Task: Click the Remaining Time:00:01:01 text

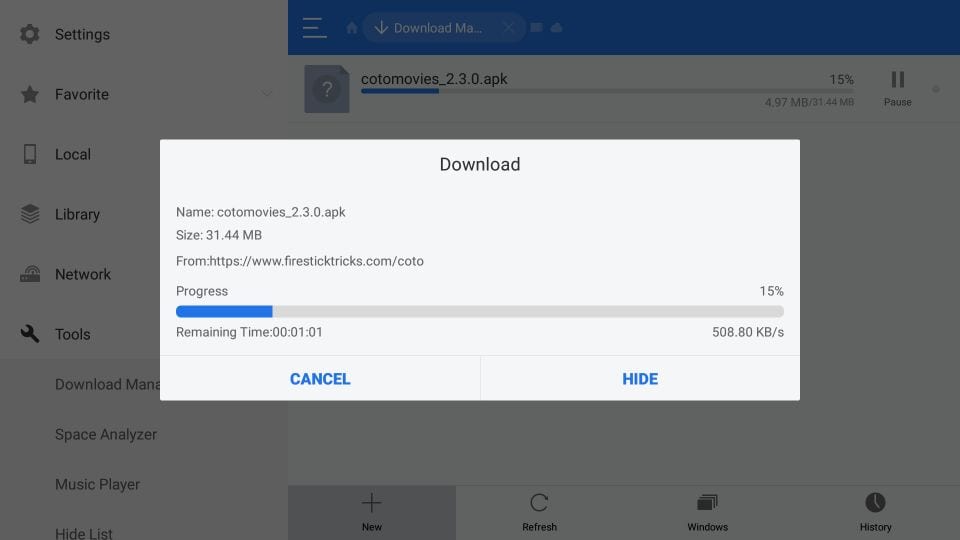Action: 249,332
